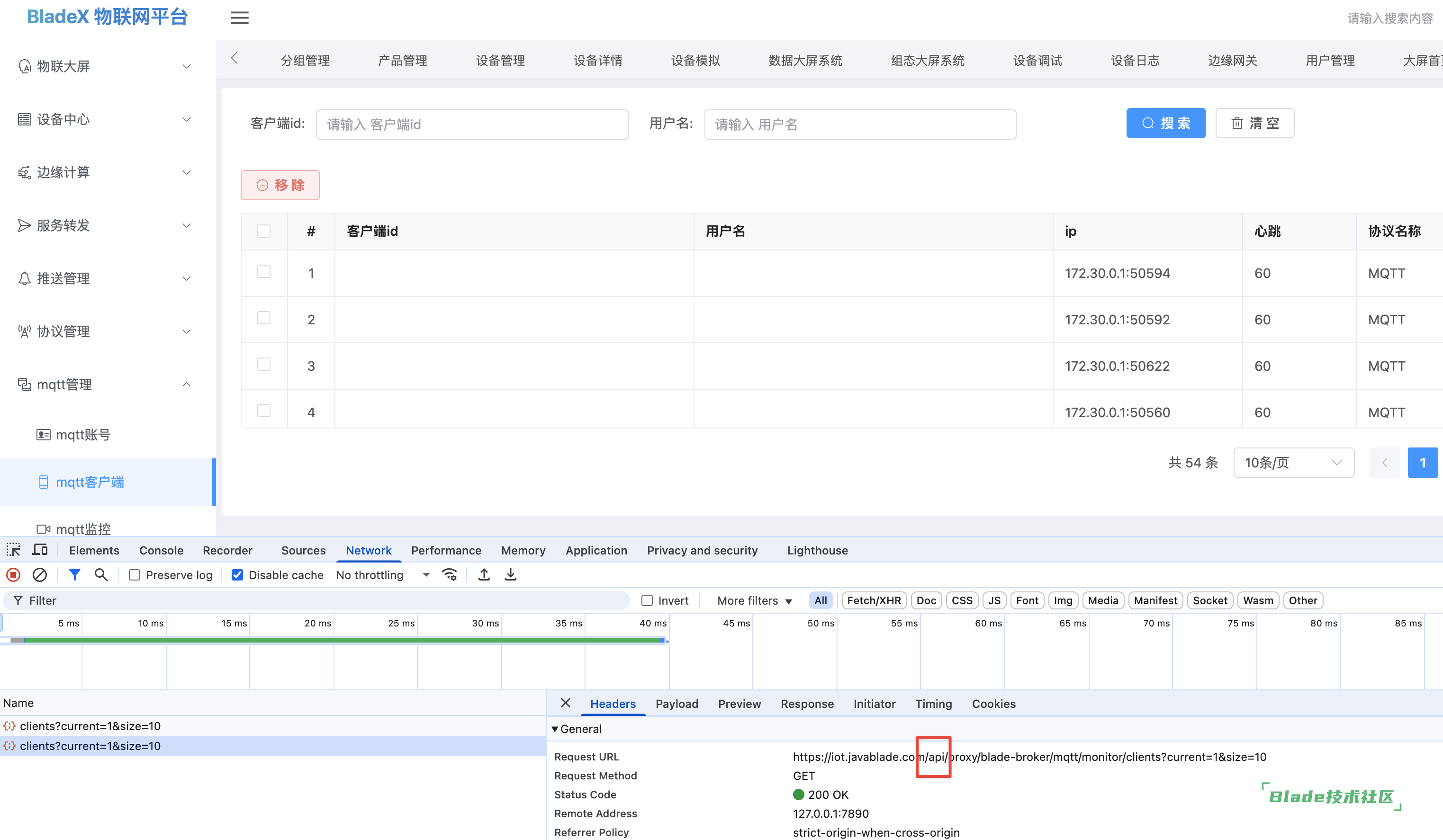Collapse the mqtt管理 menu chevron
This screenshot has height=840, width=1443.
187,384
